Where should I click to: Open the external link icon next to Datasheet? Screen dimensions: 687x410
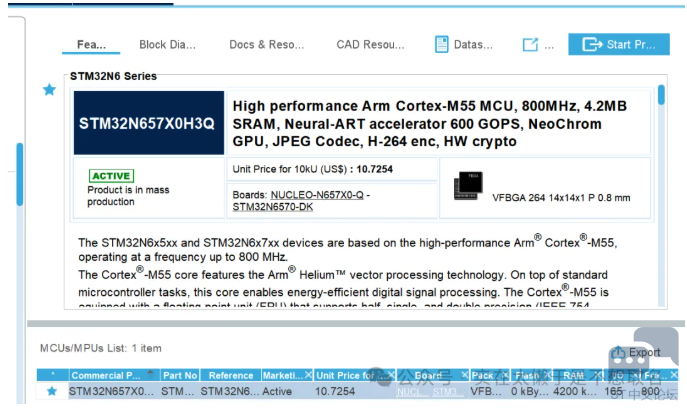click(530, 44)
